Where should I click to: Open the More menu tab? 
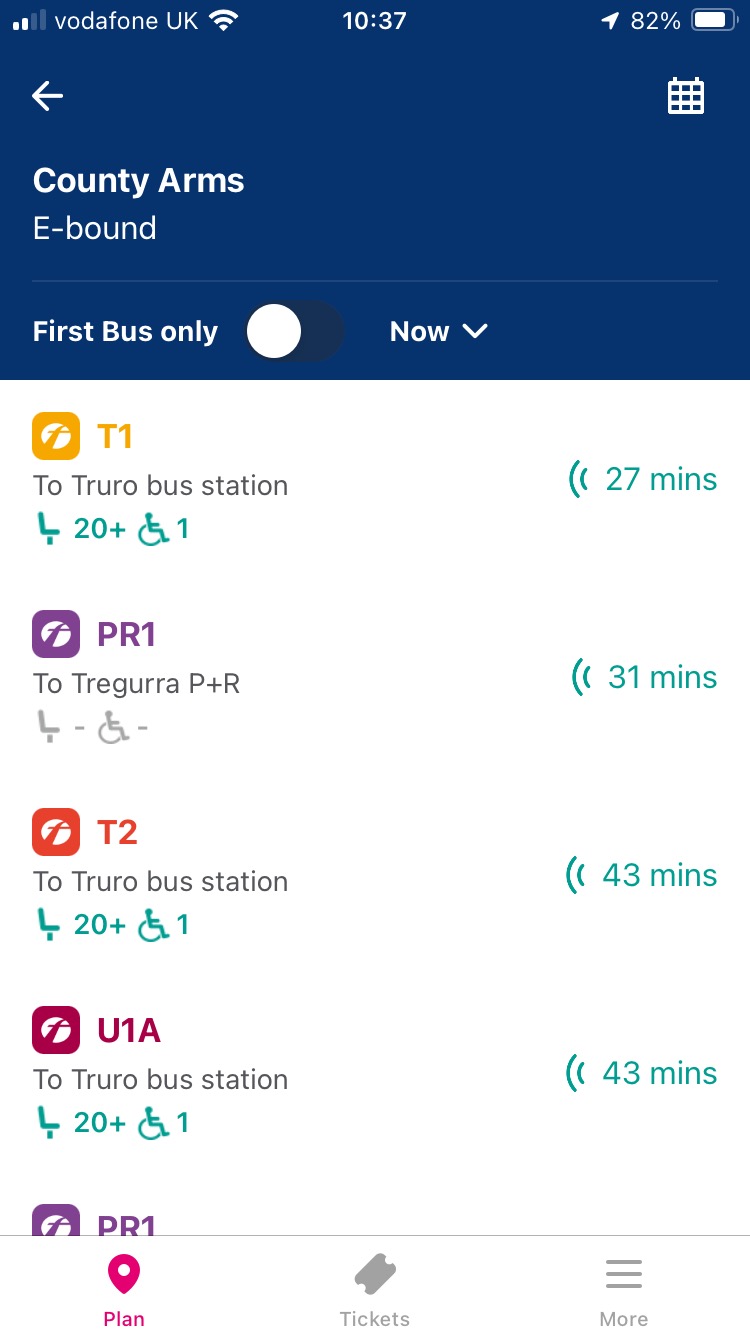624,1290
